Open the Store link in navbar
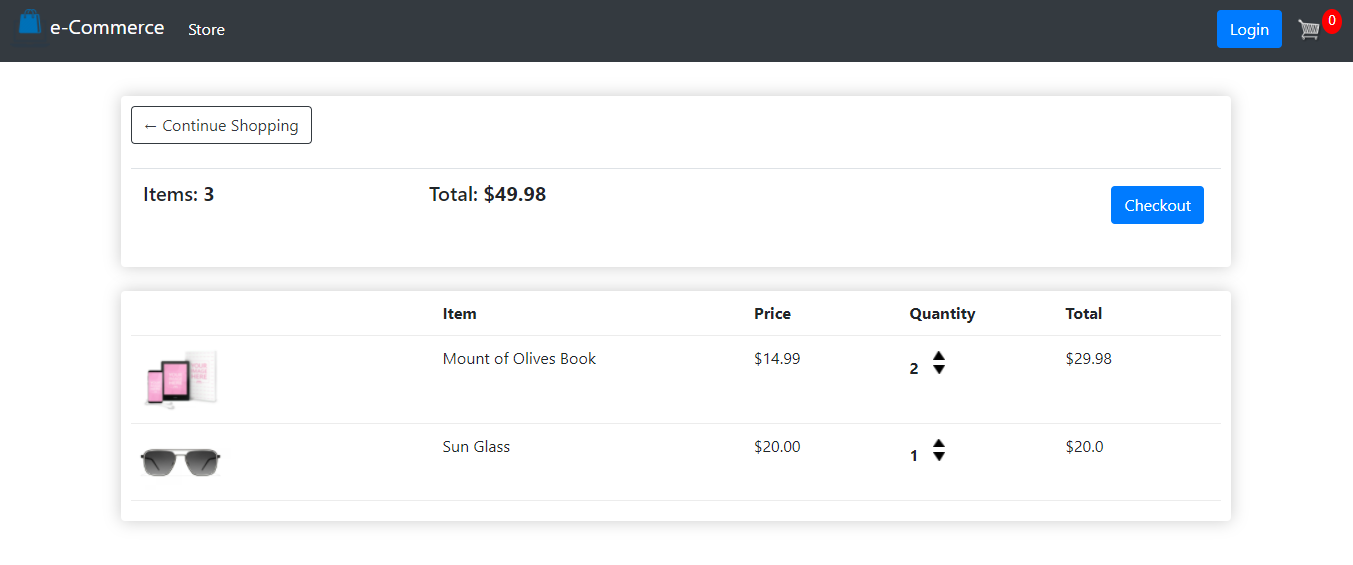 tap(206, 30)
